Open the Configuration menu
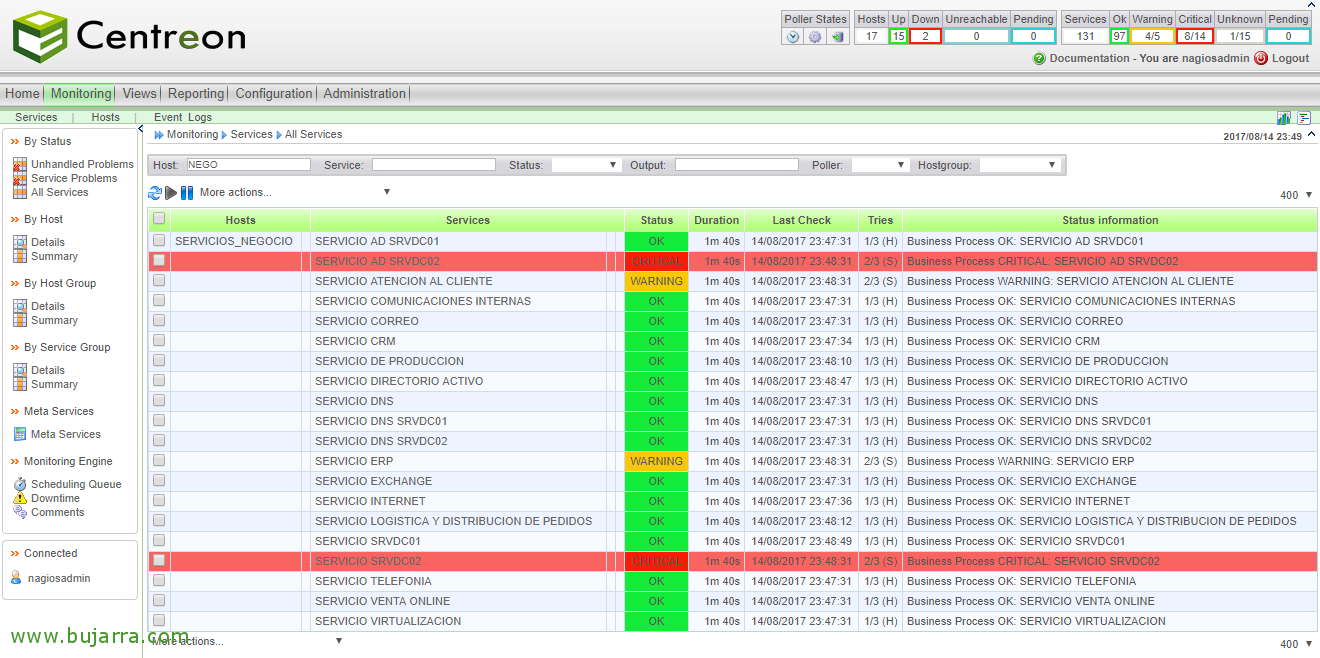This screenshot has width=1320, height=658. [274, 93]
